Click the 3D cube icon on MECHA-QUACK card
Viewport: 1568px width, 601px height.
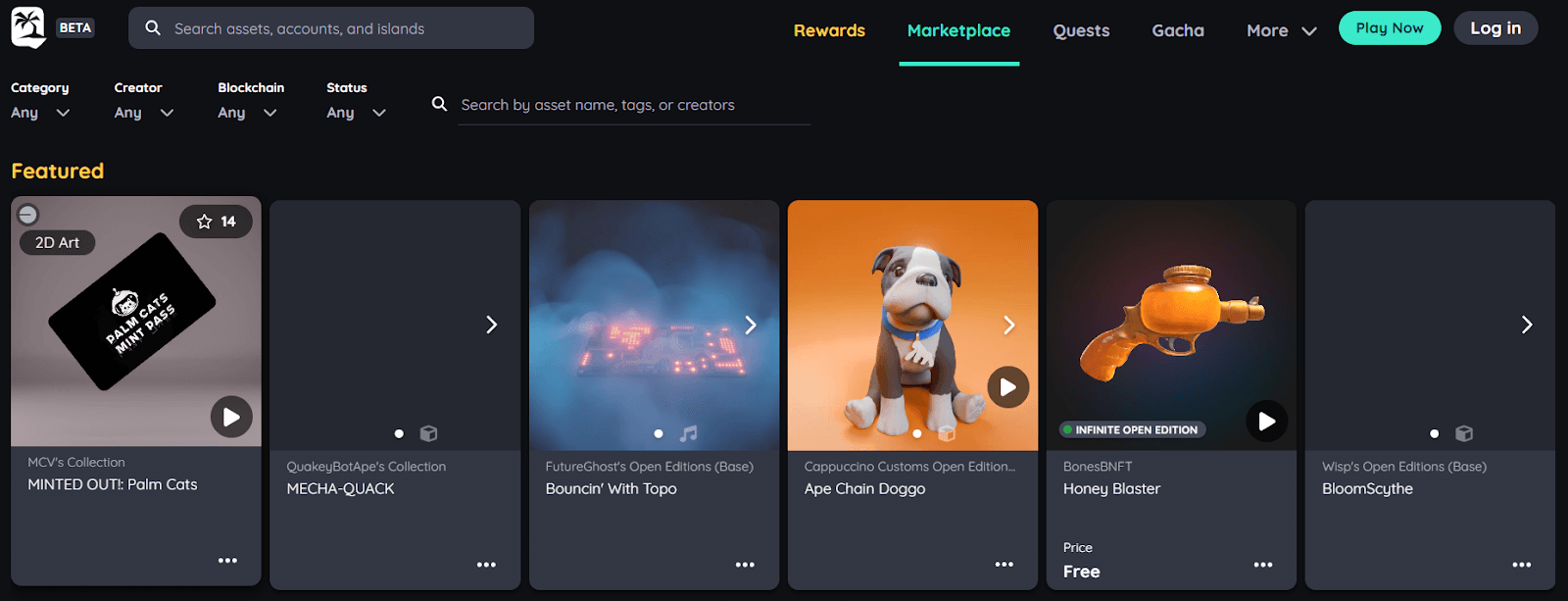coord(428,433)
